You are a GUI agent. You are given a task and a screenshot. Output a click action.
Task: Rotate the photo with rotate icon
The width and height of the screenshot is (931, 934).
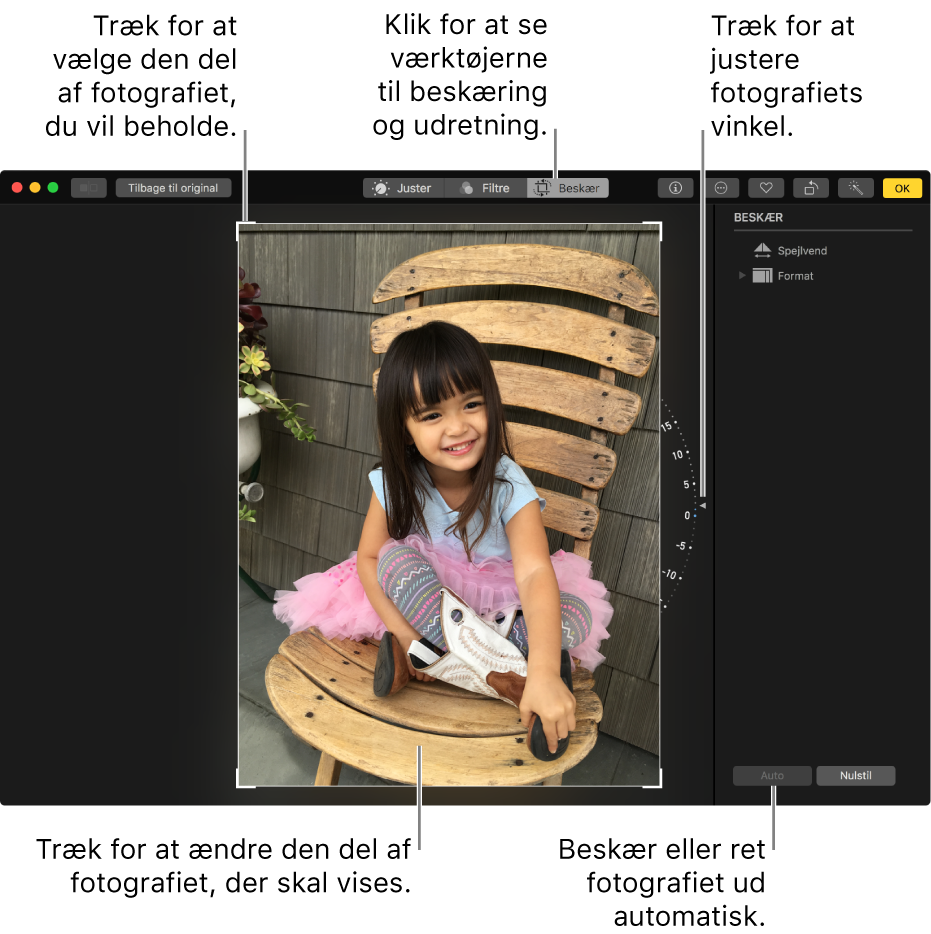pyautogui.click(x=811, y=188)
